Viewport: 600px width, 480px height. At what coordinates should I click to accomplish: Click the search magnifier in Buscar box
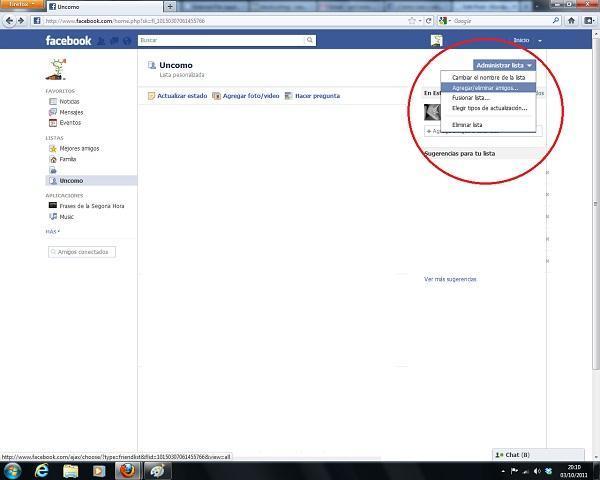310,40
